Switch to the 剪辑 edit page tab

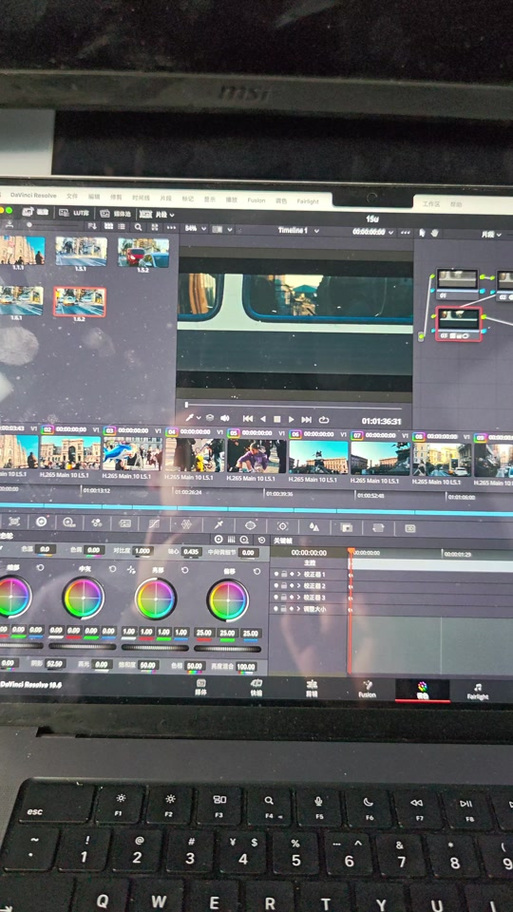click(x=312, y=689)
